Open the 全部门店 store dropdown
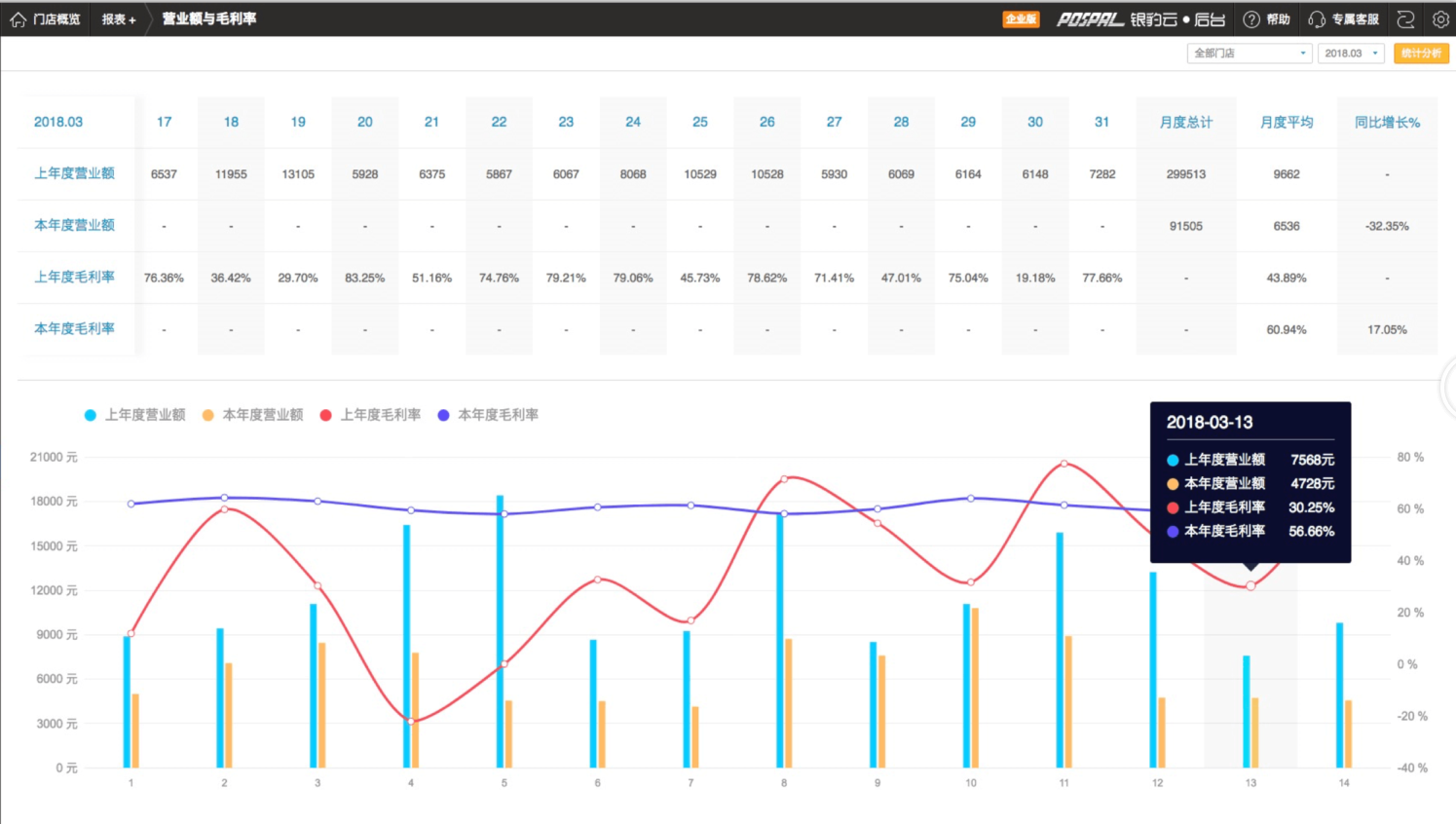Image resolution: width=1456 pixels, height=824 pixels. tap(1250, 54)
